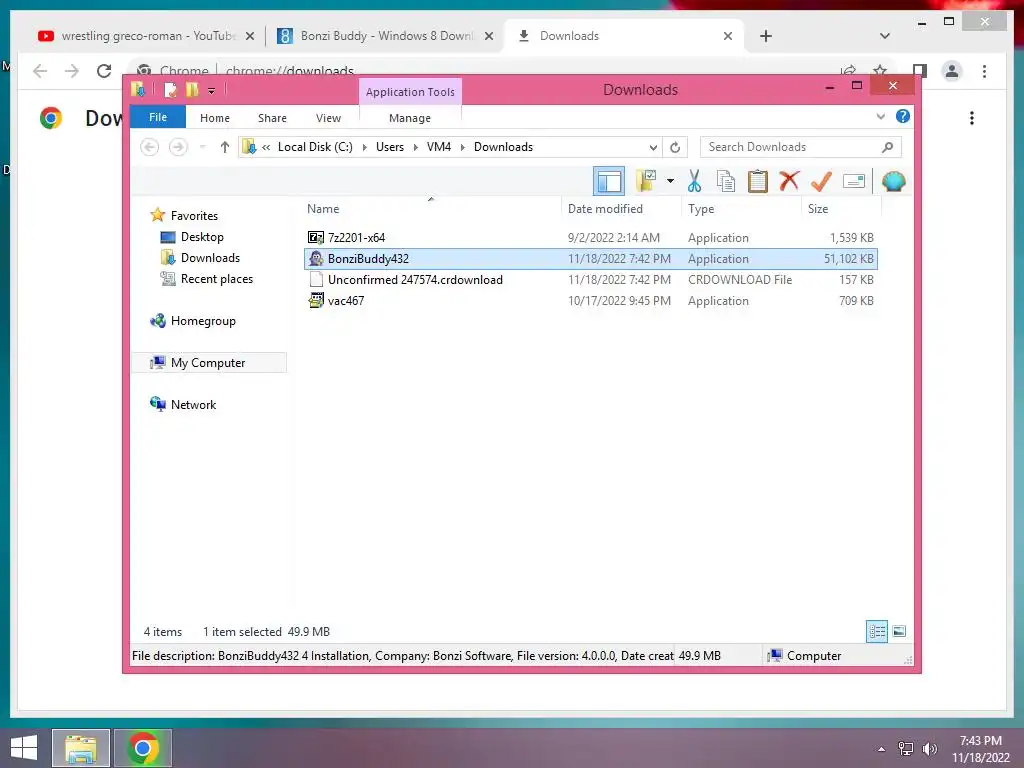
Task: Click the quick access new folder icon
Action: point(192,89)
